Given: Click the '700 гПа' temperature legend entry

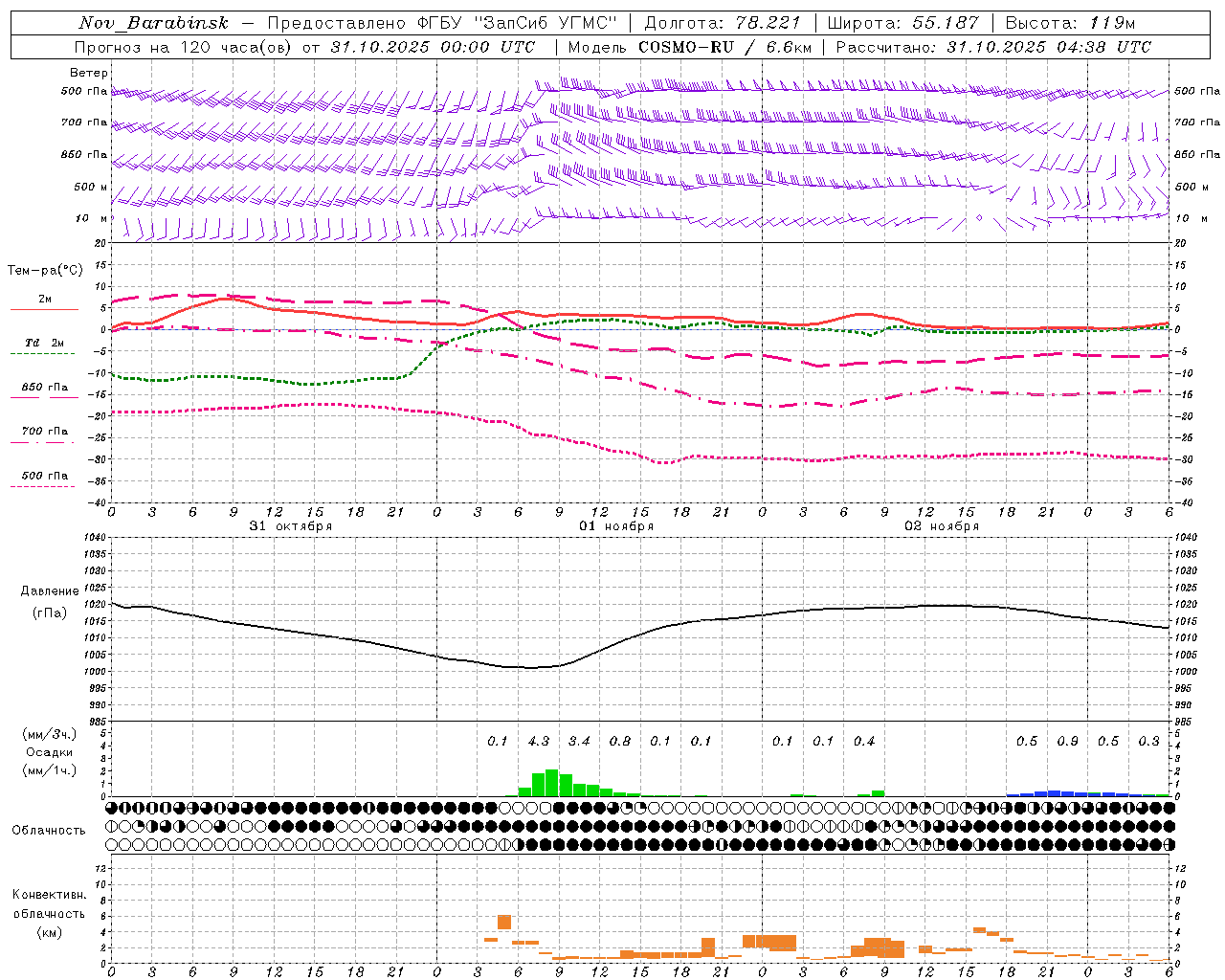Looking at the screenshot, I should (45, 432).
